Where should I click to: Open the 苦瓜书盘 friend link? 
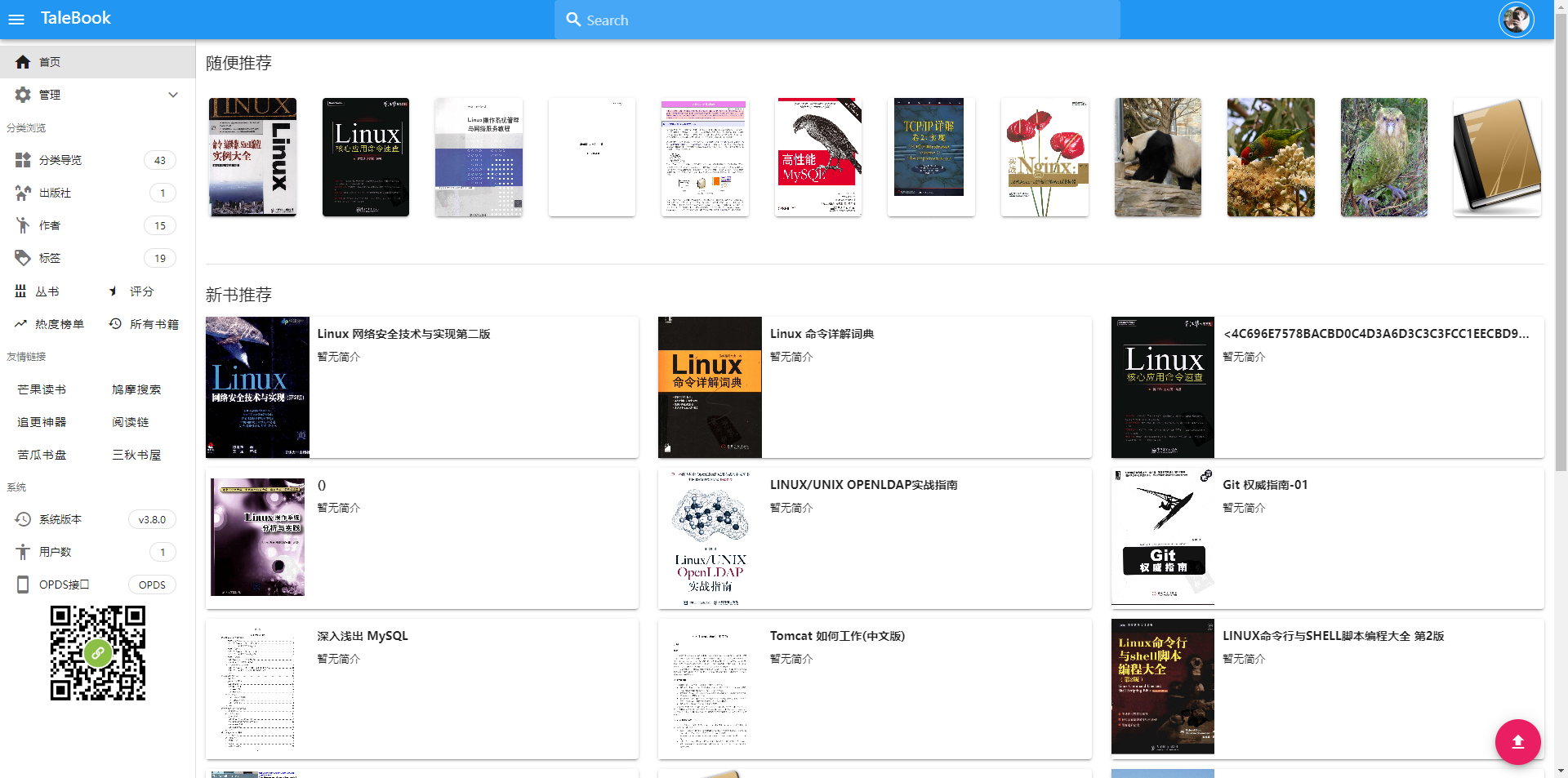pos(42,455)
